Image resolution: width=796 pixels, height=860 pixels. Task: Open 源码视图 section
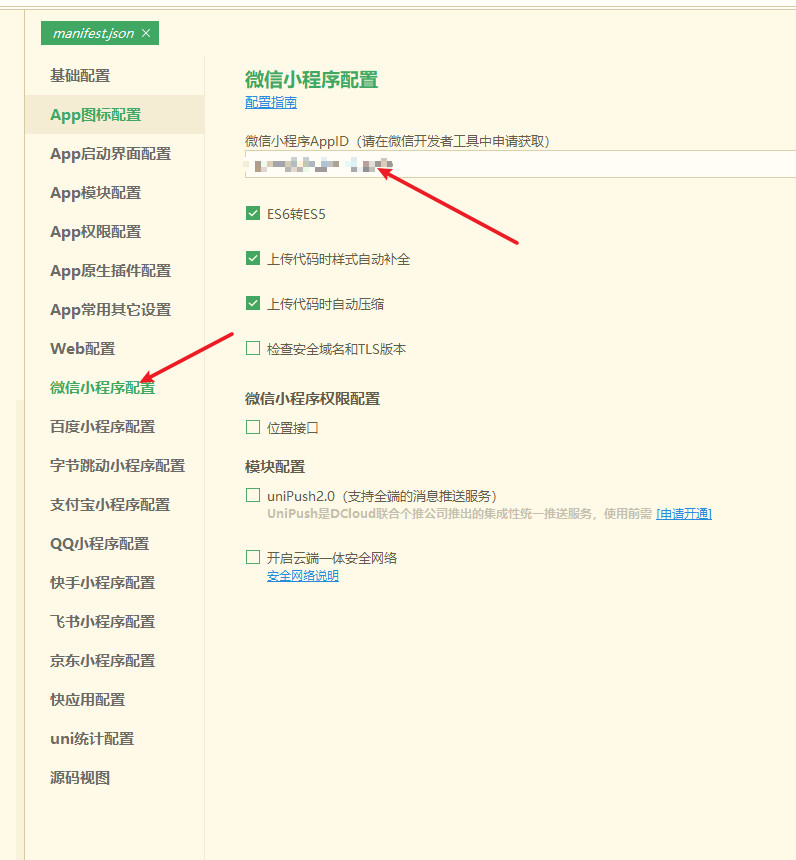pos(80,777)
